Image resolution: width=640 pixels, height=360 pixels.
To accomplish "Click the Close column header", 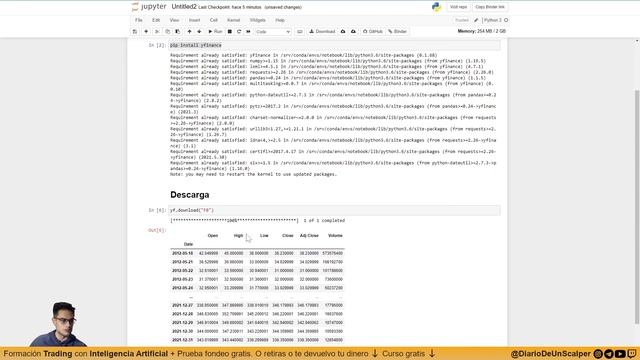I will click(288, 236).
